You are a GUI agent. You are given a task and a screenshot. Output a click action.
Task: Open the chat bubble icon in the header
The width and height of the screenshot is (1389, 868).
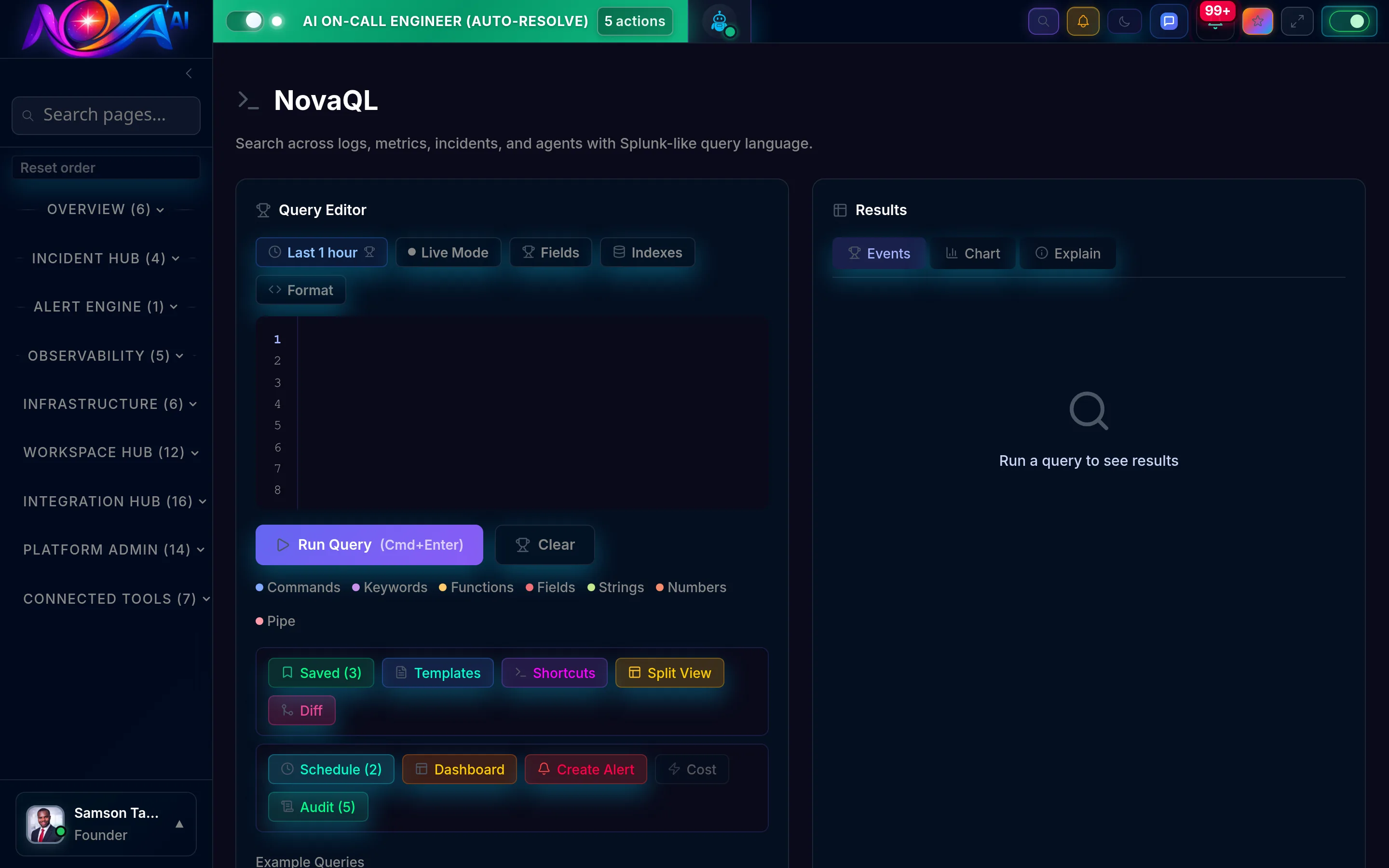tap(1168, 21)
